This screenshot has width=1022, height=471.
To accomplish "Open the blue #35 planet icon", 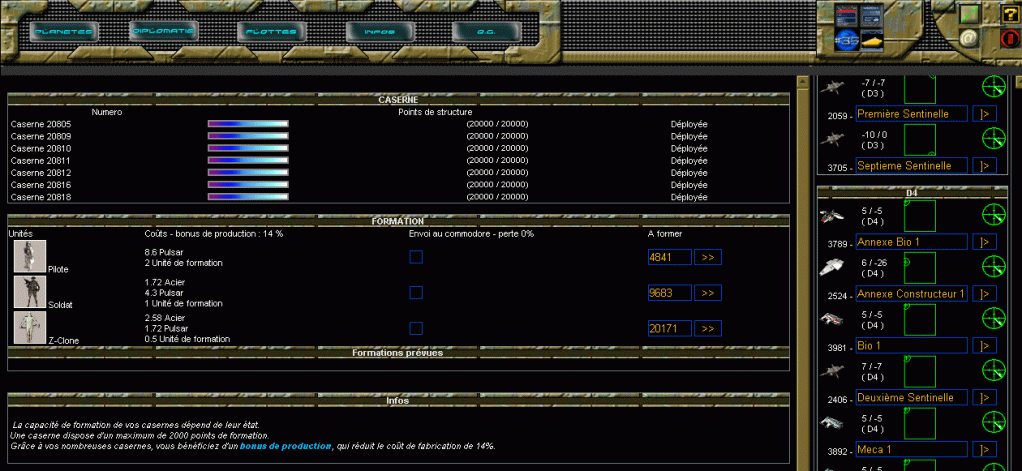I will (847, 40).
